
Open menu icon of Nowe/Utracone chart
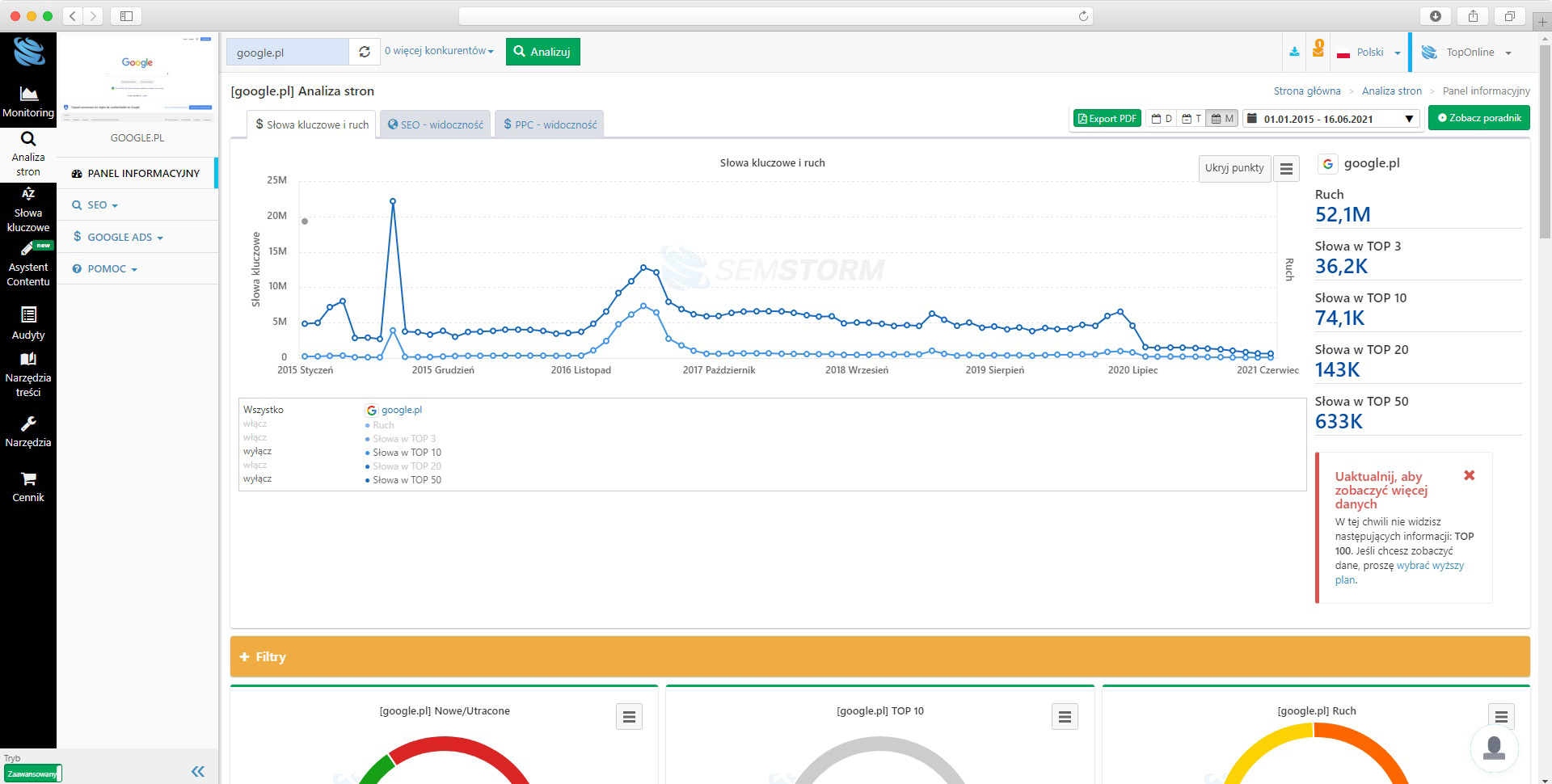coord(629,717)
